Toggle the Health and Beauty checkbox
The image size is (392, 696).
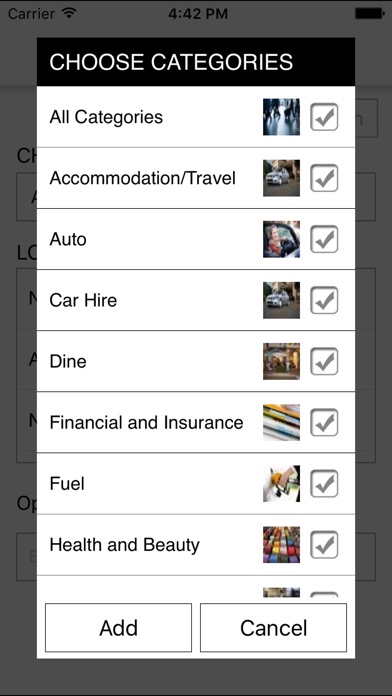tap(324, 545)
